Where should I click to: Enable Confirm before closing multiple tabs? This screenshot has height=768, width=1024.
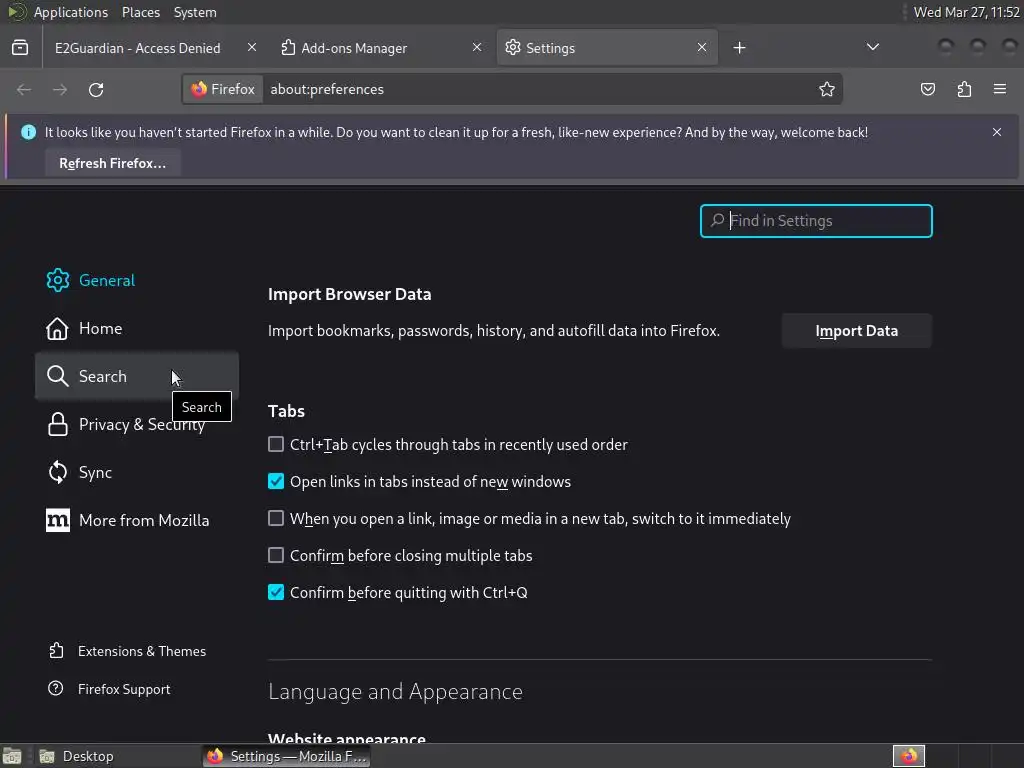[276, 555]
